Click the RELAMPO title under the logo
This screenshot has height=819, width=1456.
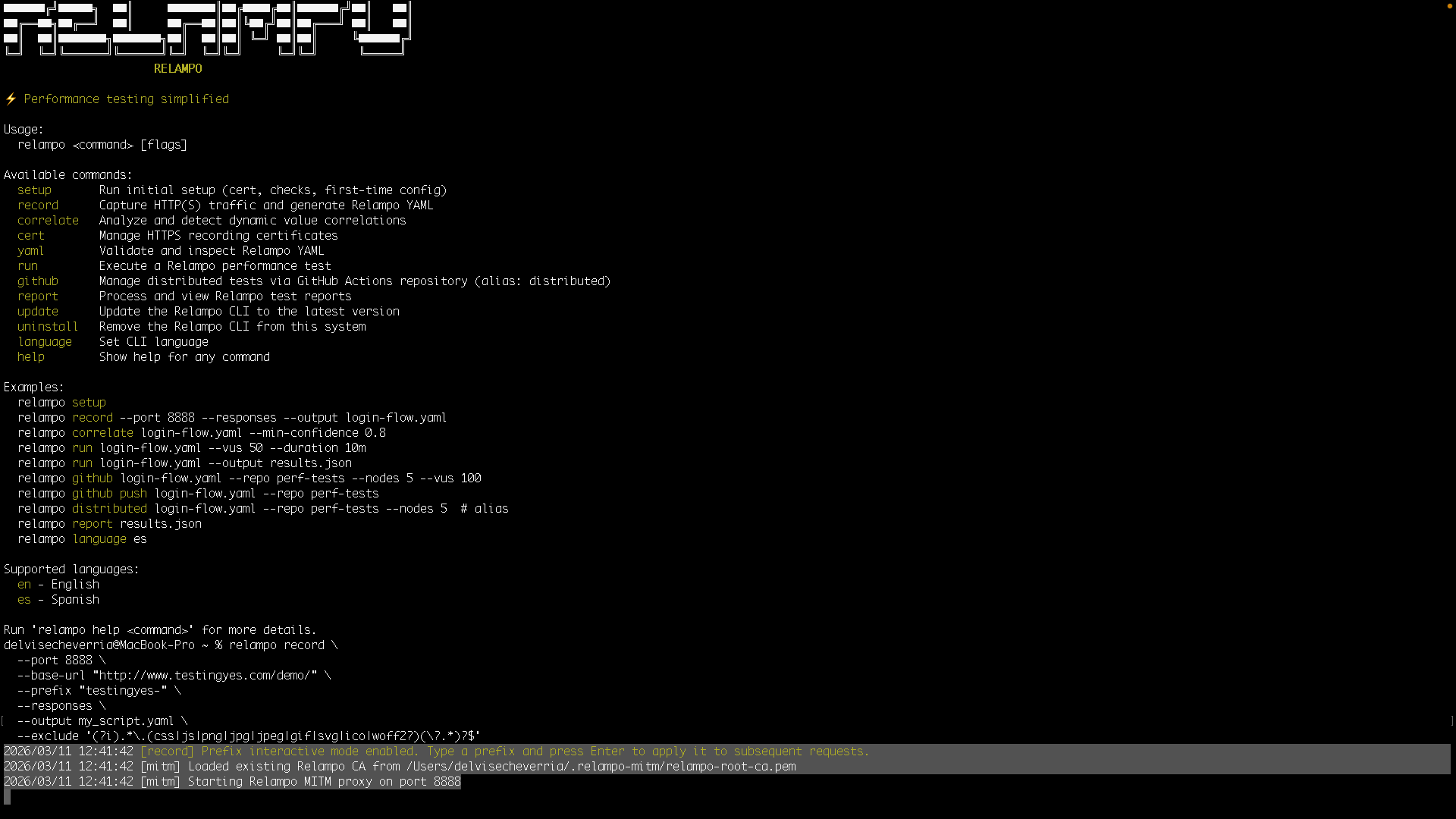click(177, 68)
